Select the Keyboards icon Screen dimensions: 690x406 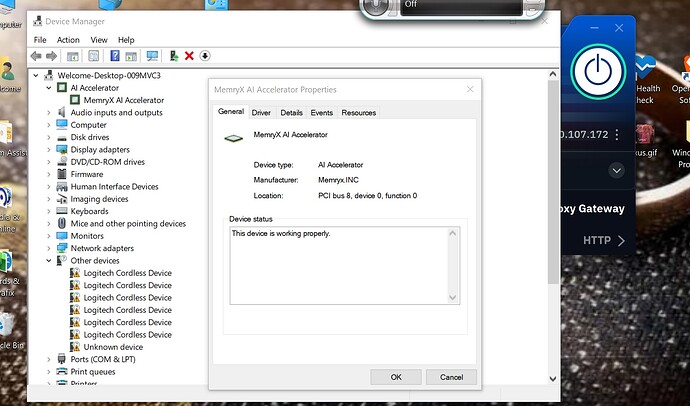click(62, 211)
